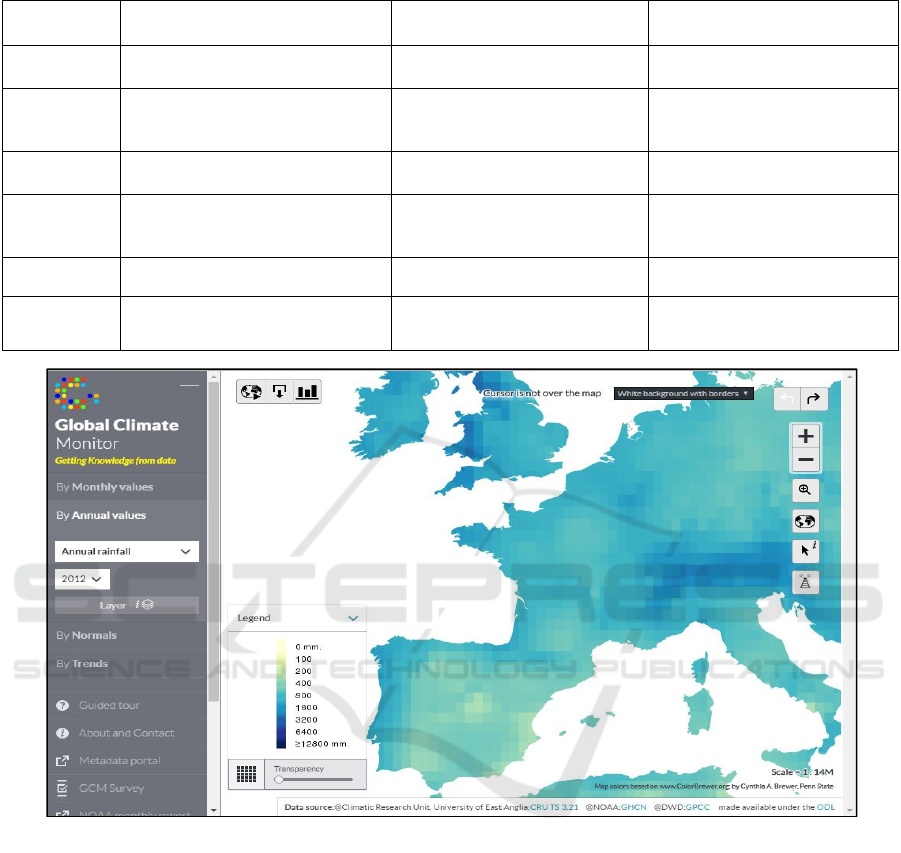Open White background with borders dropdown

(x=683, y=394)
